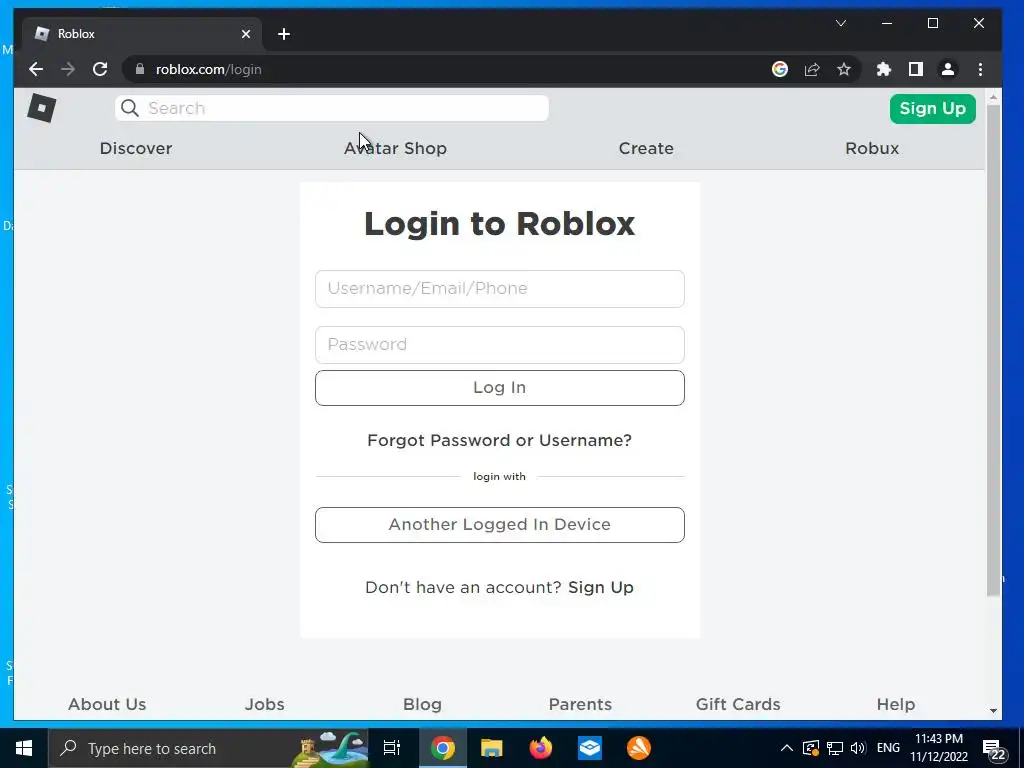The height and width of the screenshot is (768, 1024).
Task: Bookmark this tab with the star icon
Action: coord(844,69)
